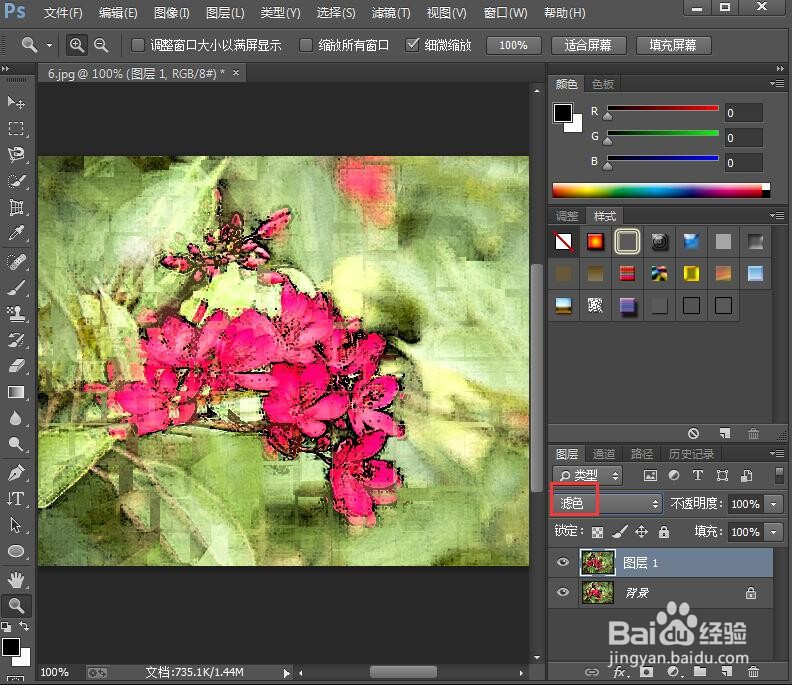Toggle lock transparent pixels

pos(598,532)
